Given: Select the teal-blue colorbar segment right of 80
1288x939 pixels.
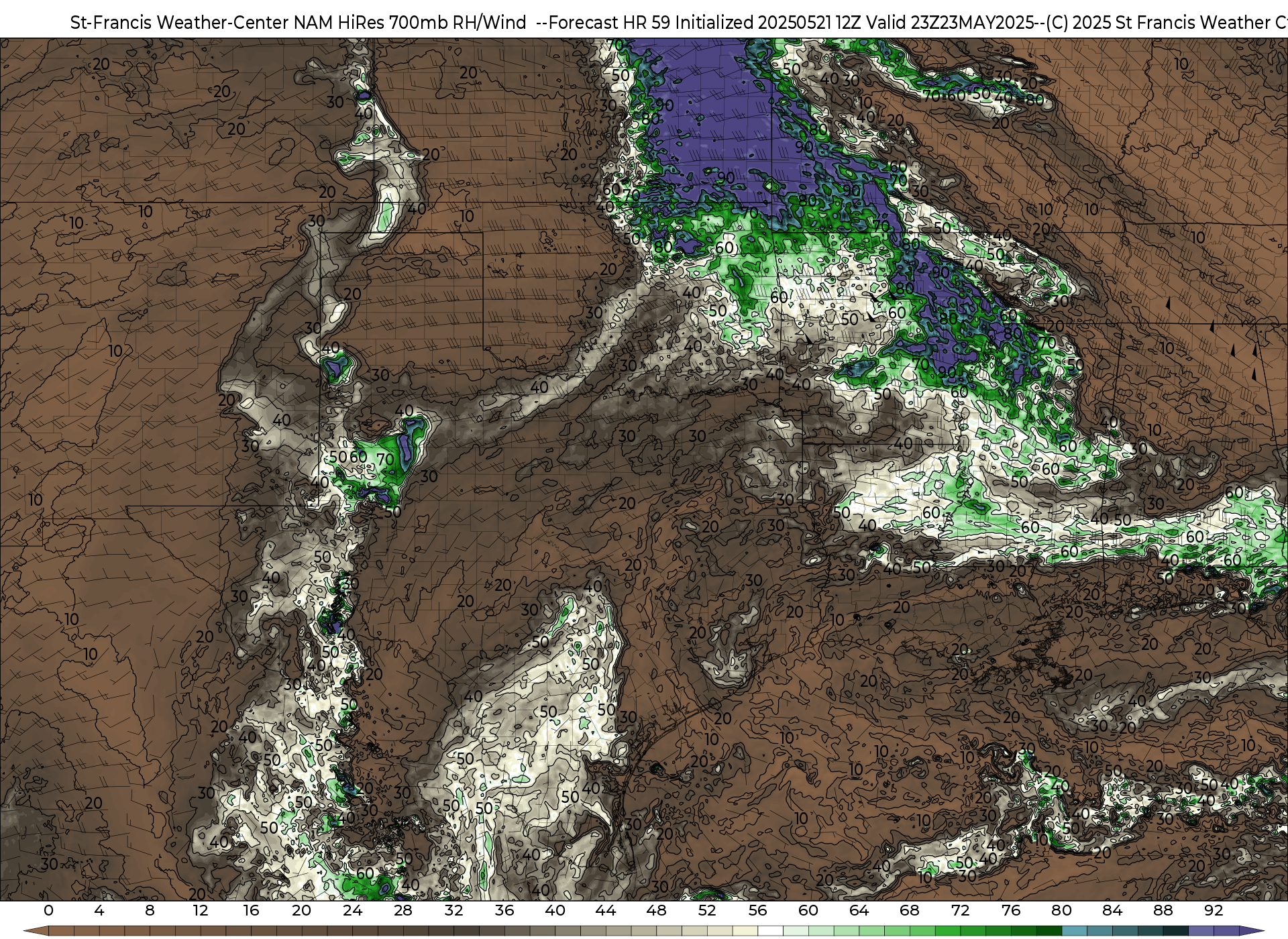Looking at the screenshot, I should pos(1075,931).
